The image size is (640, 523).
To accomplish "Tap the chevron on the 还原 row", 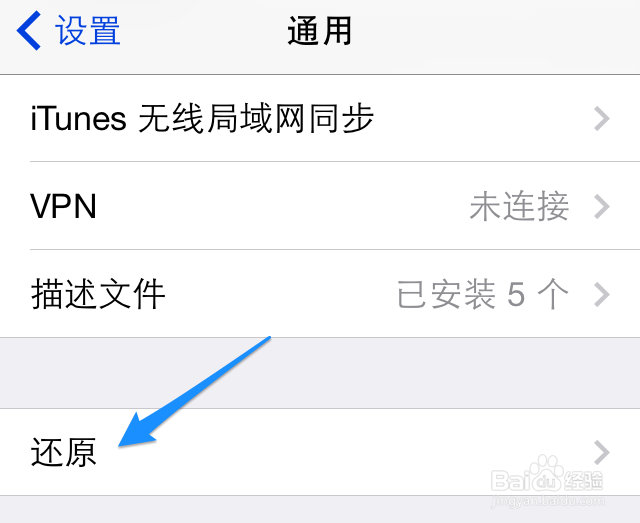I will [602, 452].
